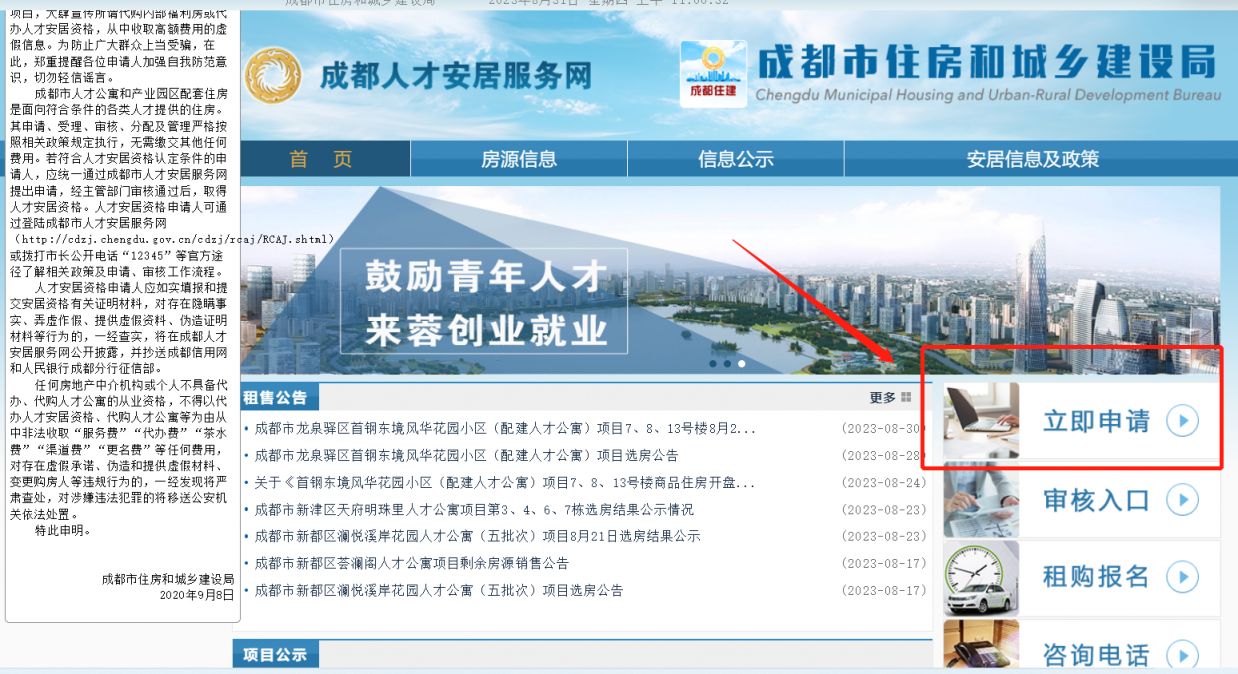1238x674 pixels.
Task: Click the notice signature 成都市住房和城乡建设局
Action: tap(168, 579)
